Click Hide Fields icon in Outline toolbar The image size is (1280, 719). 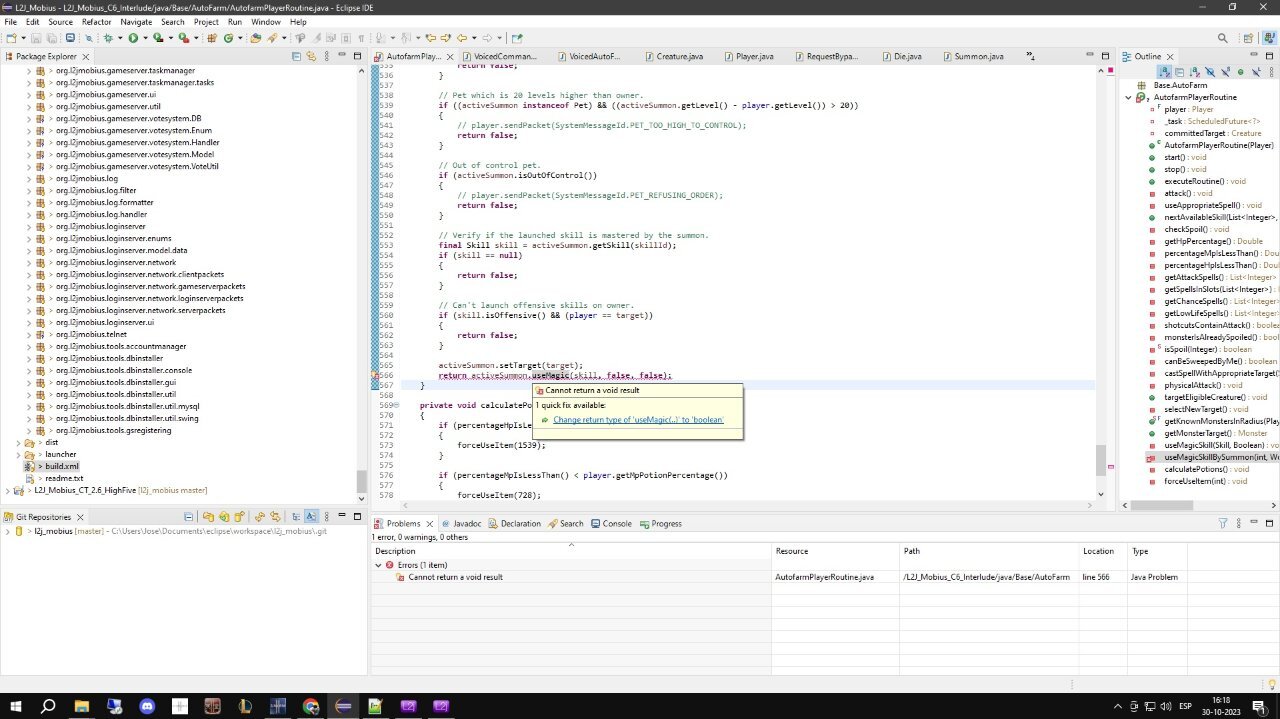1210,72
